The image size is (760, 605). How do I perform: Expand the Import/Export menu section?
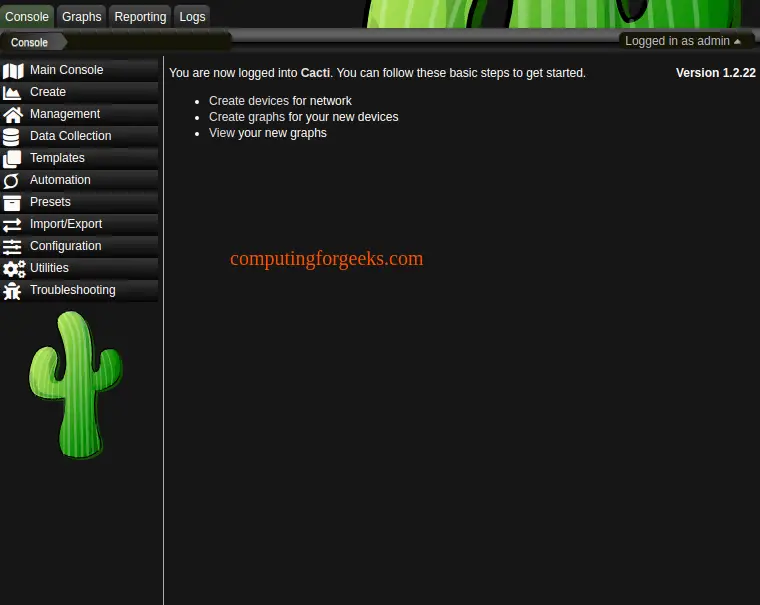(x=79, y=224)
